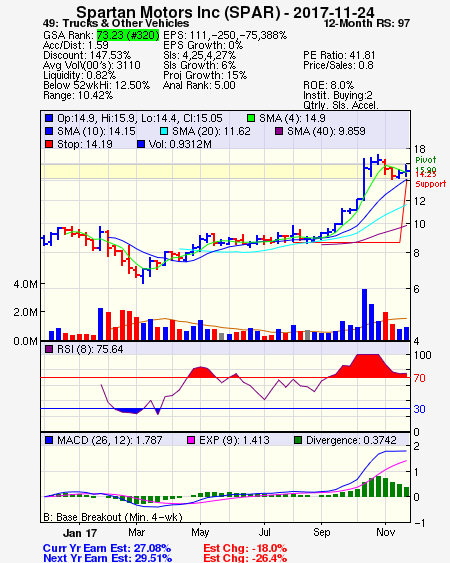The height and width of the screenshot is (563, 450).
Task: Click the blue Op/Hi/Lo/Cl legend swatch
Action: (49, 118)
